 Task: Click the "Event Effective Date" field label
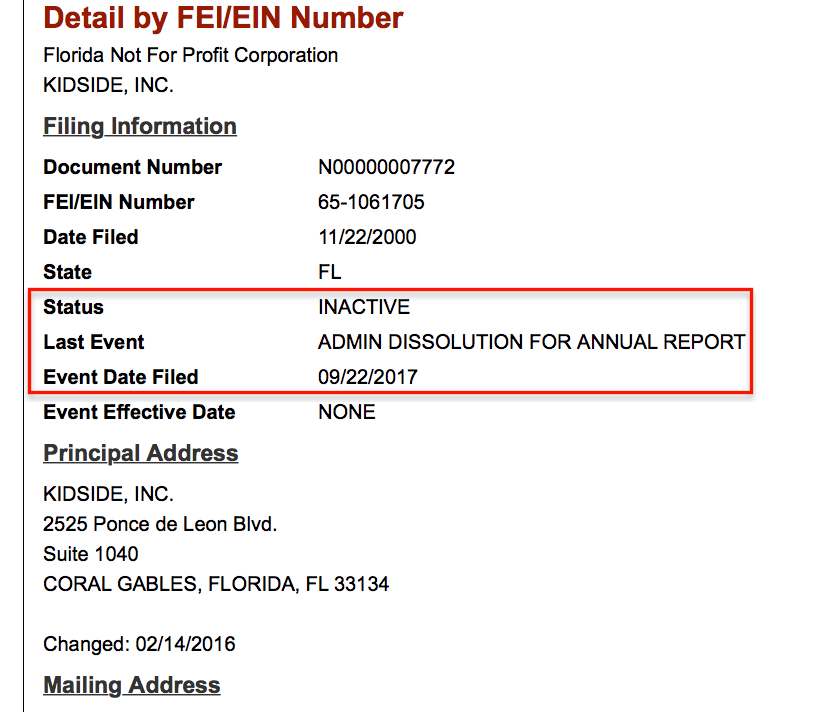tap(139, 412)
